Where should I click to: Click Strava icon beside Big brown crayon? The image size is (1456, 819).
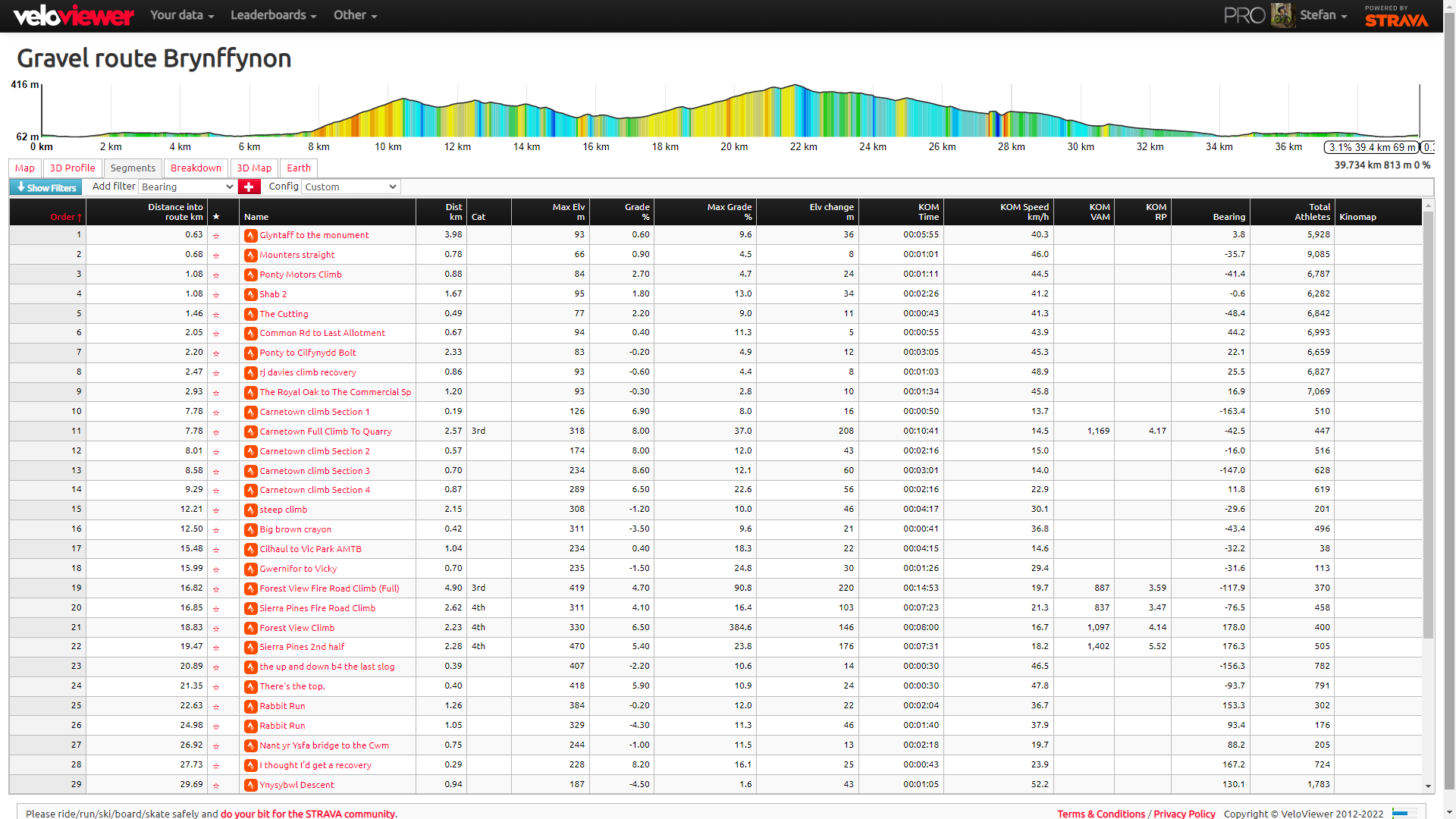(x=250, y=529)
